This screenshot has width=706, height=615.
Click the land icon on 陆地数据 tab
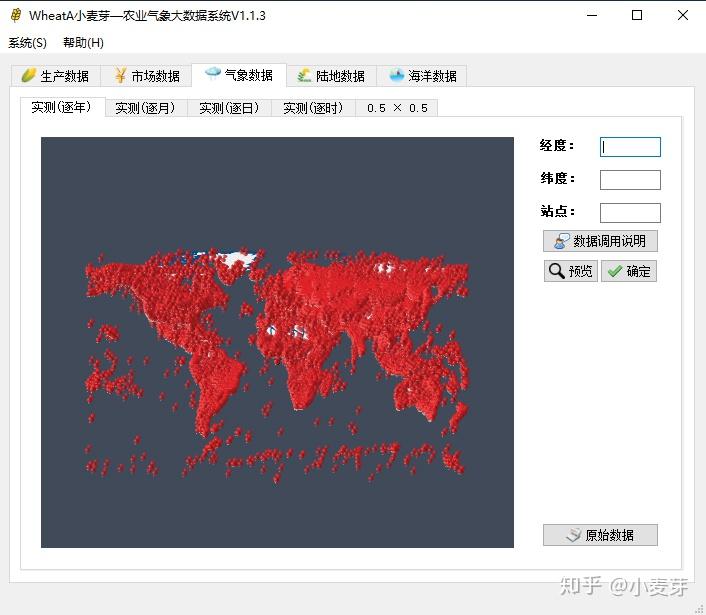click(x=304, y=75)
